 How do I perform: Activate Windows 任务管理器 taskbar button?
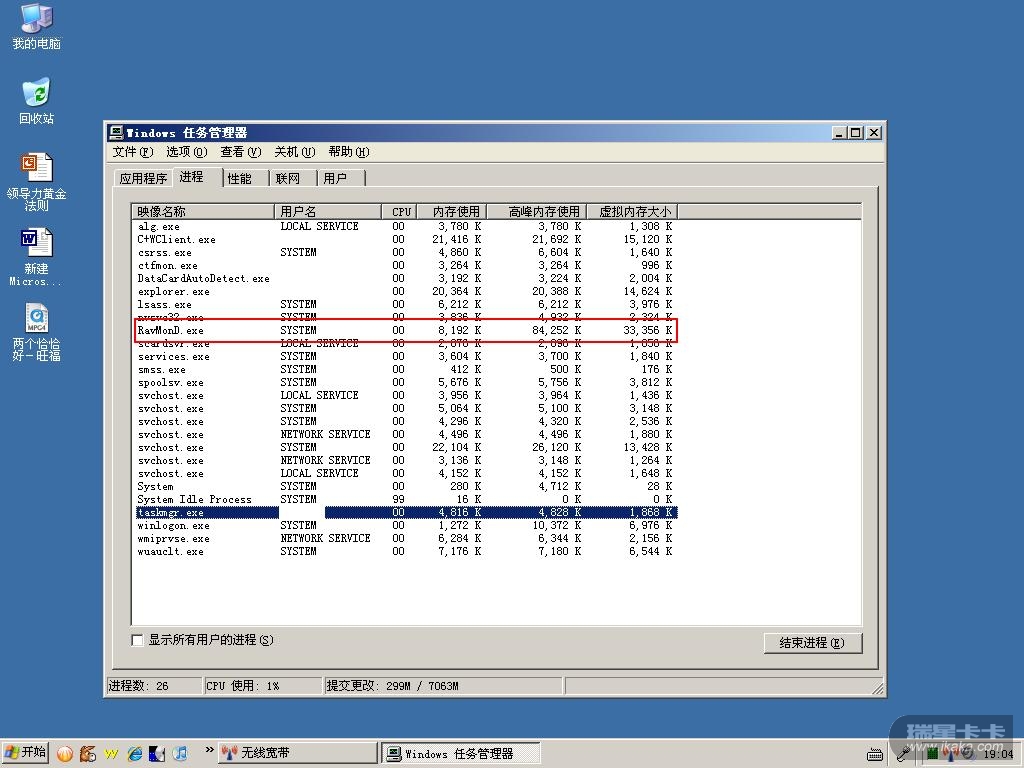click(x=460, y=753)
